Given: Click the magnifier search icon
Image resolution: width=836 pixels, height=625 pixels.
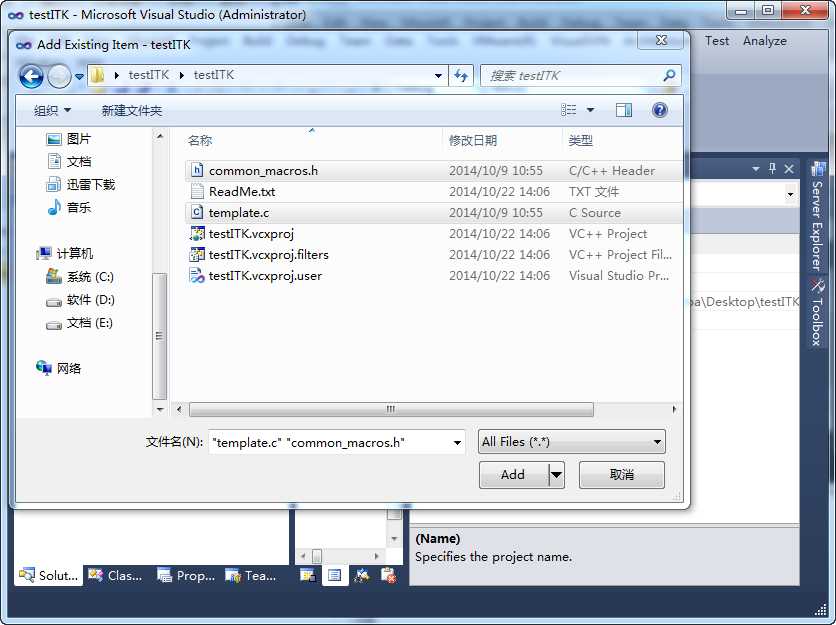Looking at the screenshot, I should 669,76.
